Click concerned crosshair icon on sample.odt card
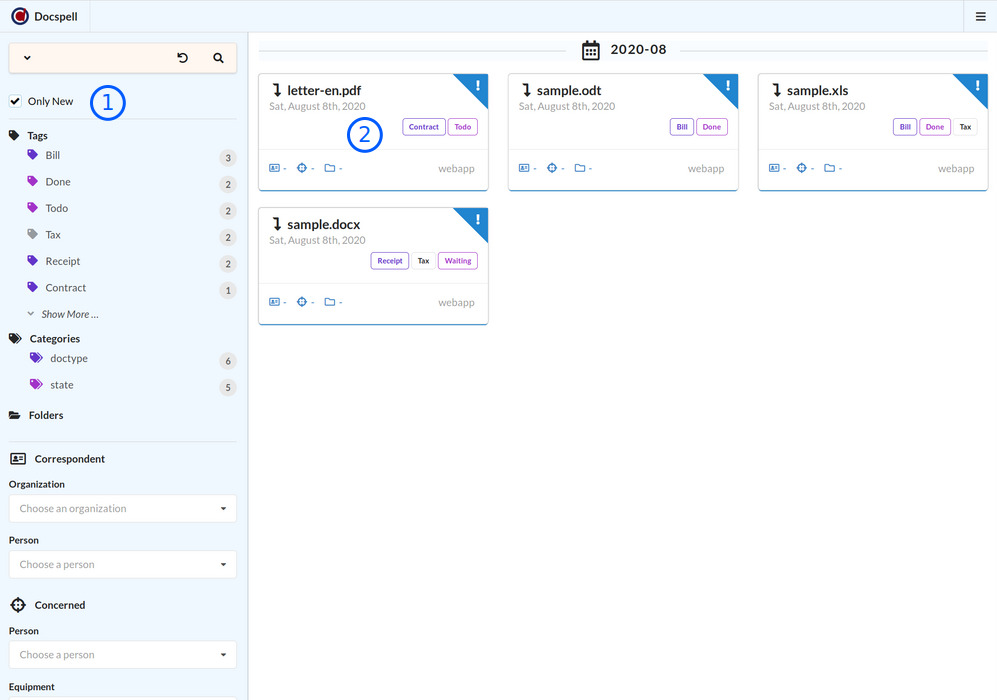 pyautogui.click(x=551, y=168)
